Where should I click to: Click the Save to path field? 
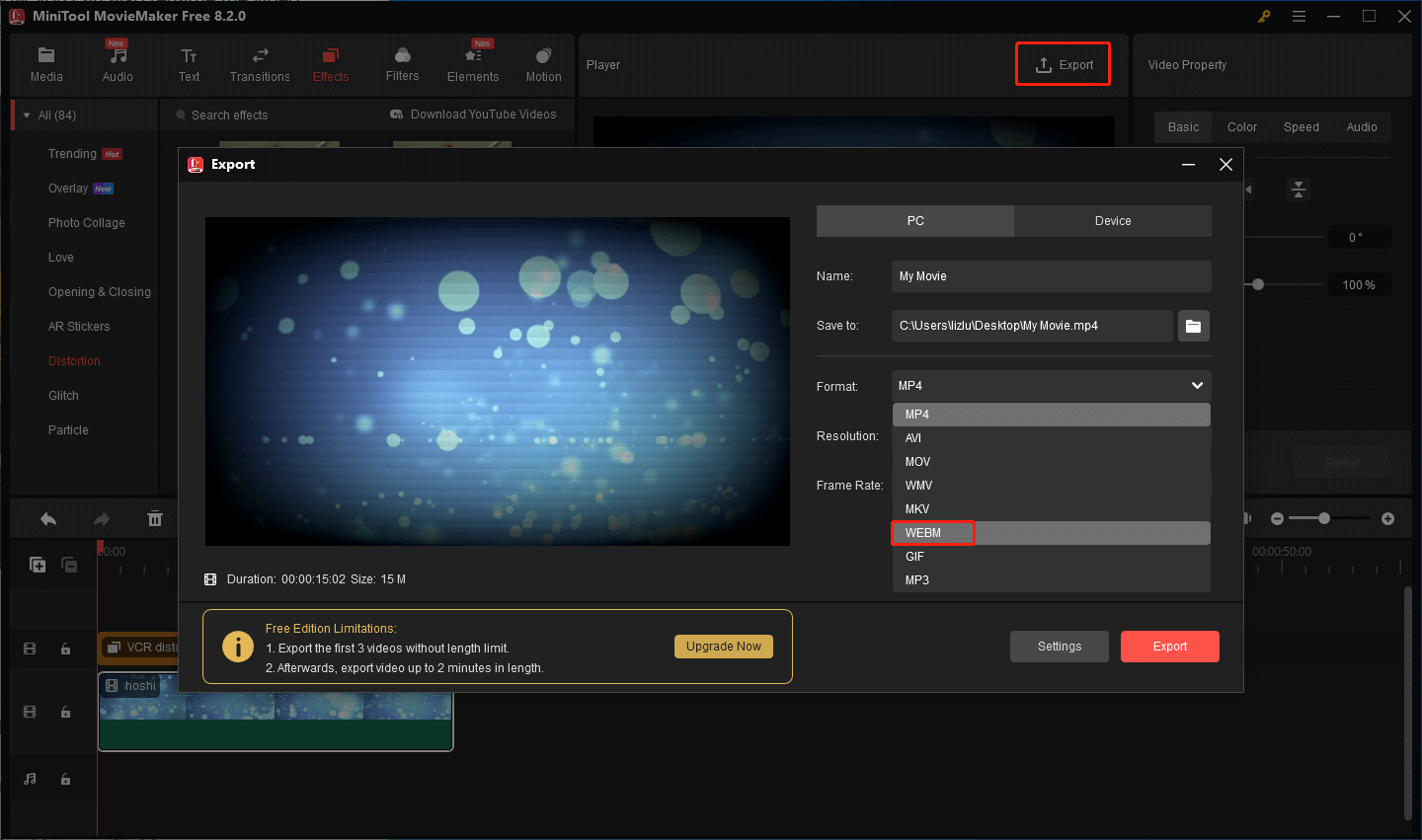(x=1032, y=326)
